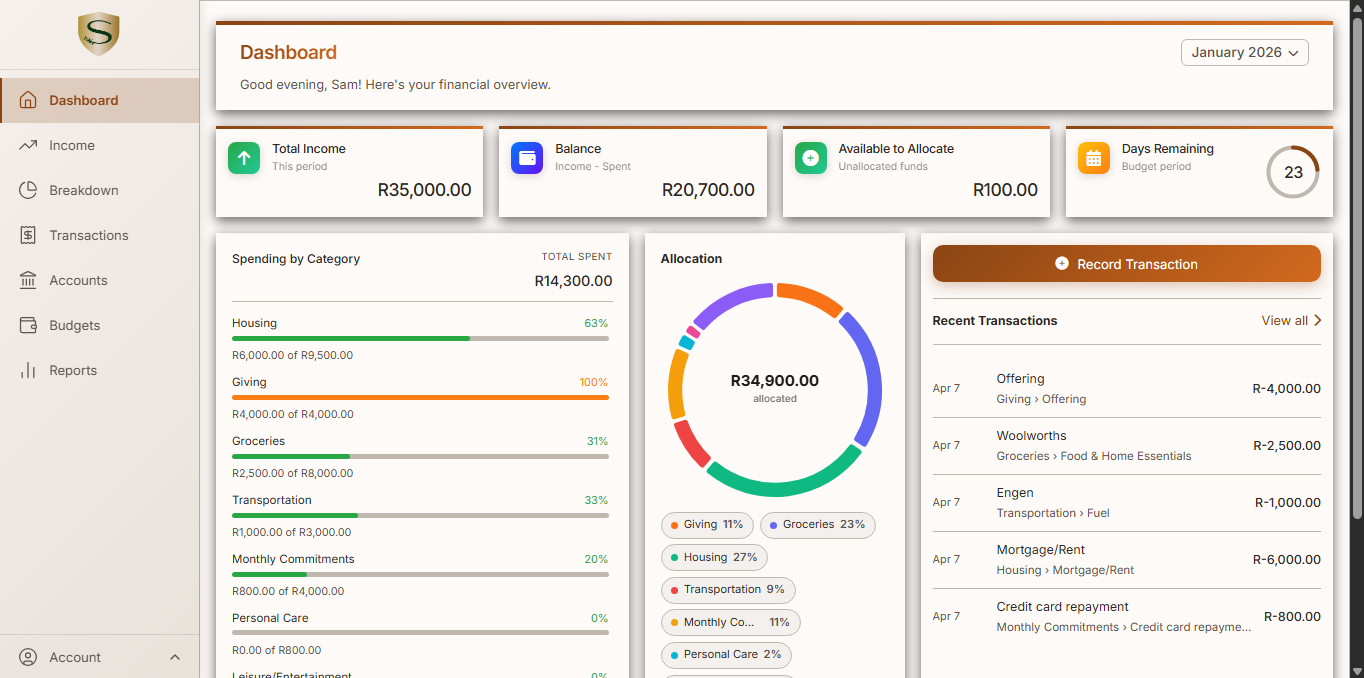Click the Available to Allocate R100.00 value

coord(1005,190)
